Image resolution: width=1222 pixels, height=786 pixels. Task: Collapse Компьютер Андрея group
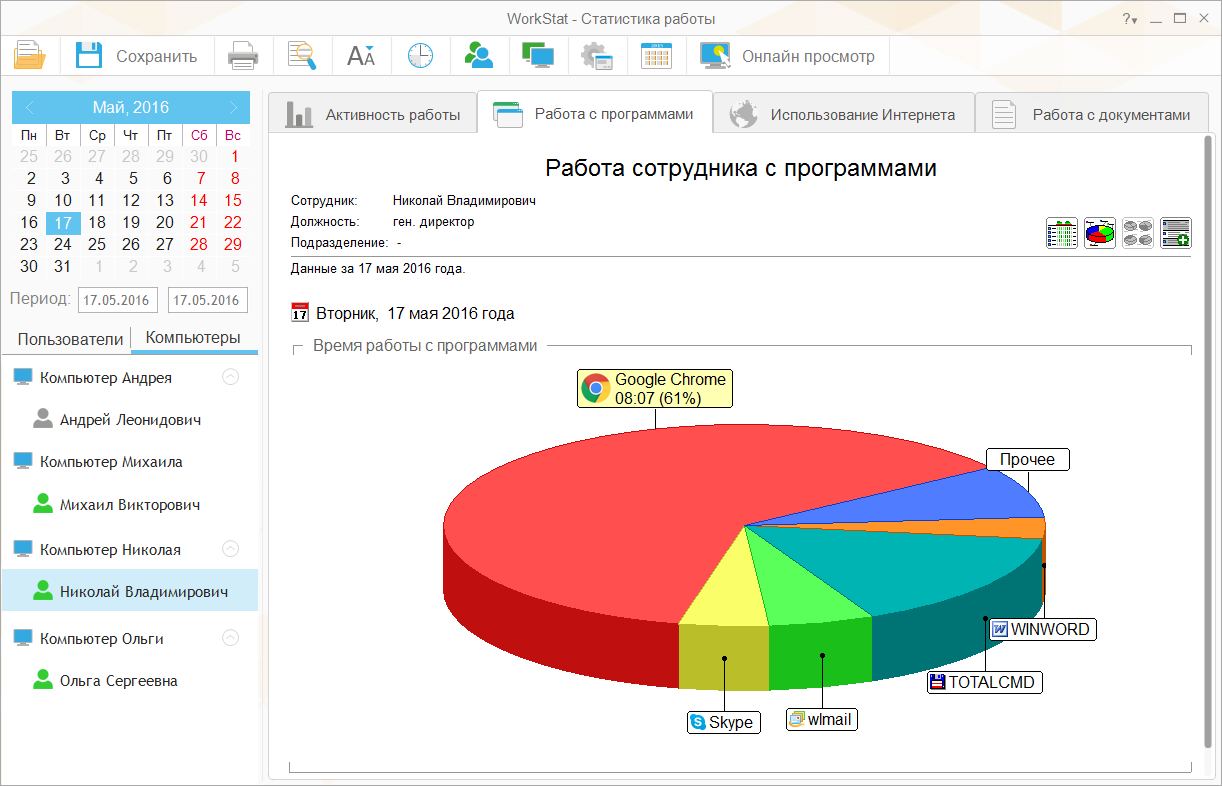tap(231, 377)
